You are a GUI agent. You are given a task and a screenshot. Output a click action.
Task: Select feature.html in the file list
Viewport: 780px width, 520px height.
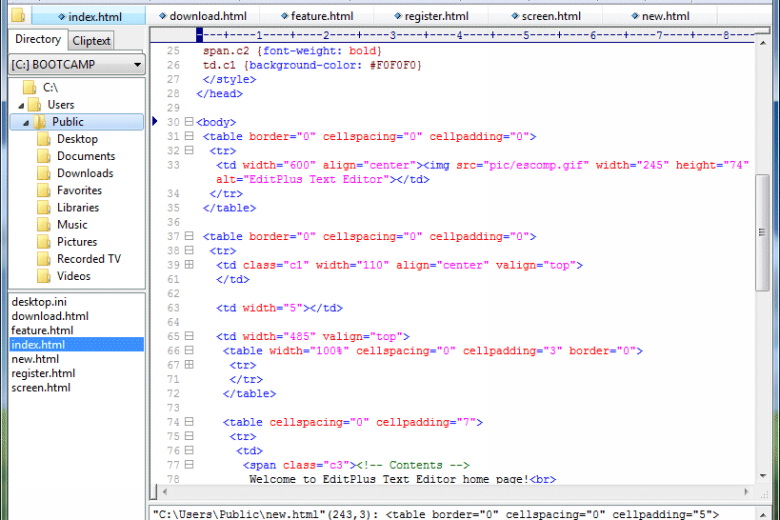point(42,330)
